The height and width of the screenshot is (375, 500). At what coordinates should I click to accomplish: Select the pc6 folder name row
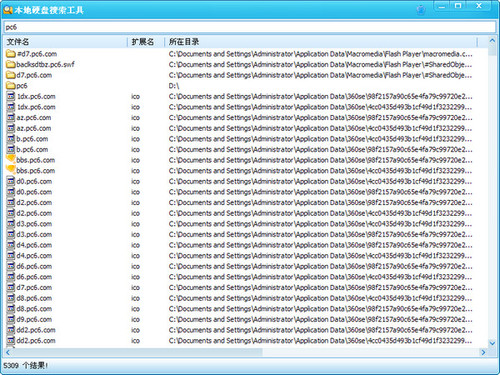tap(22, 86)
